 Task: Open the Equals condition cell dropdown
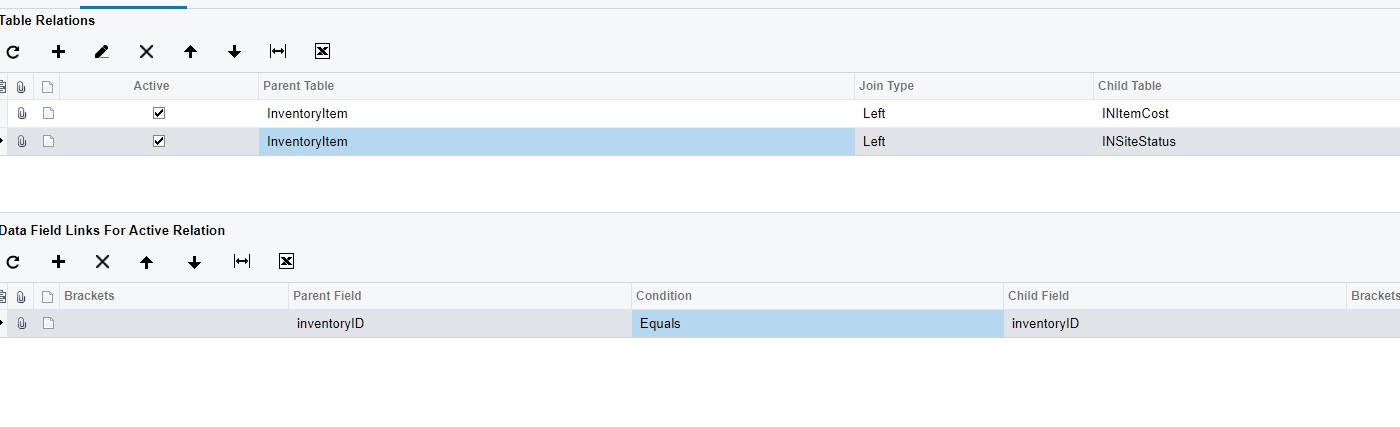(x=817, y=323)
